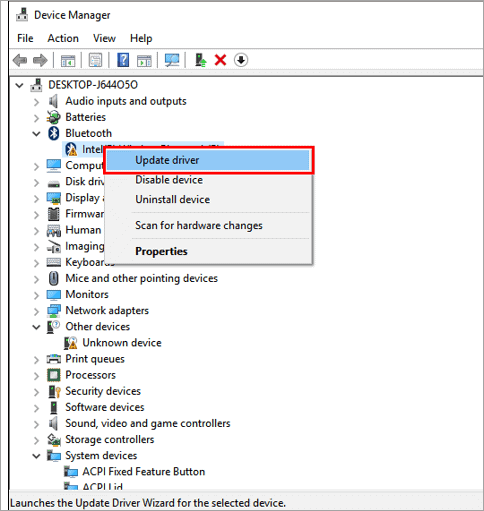Click the Processors chip icon
The height and width of the screenshot is (511, 484).
point(54,375)
